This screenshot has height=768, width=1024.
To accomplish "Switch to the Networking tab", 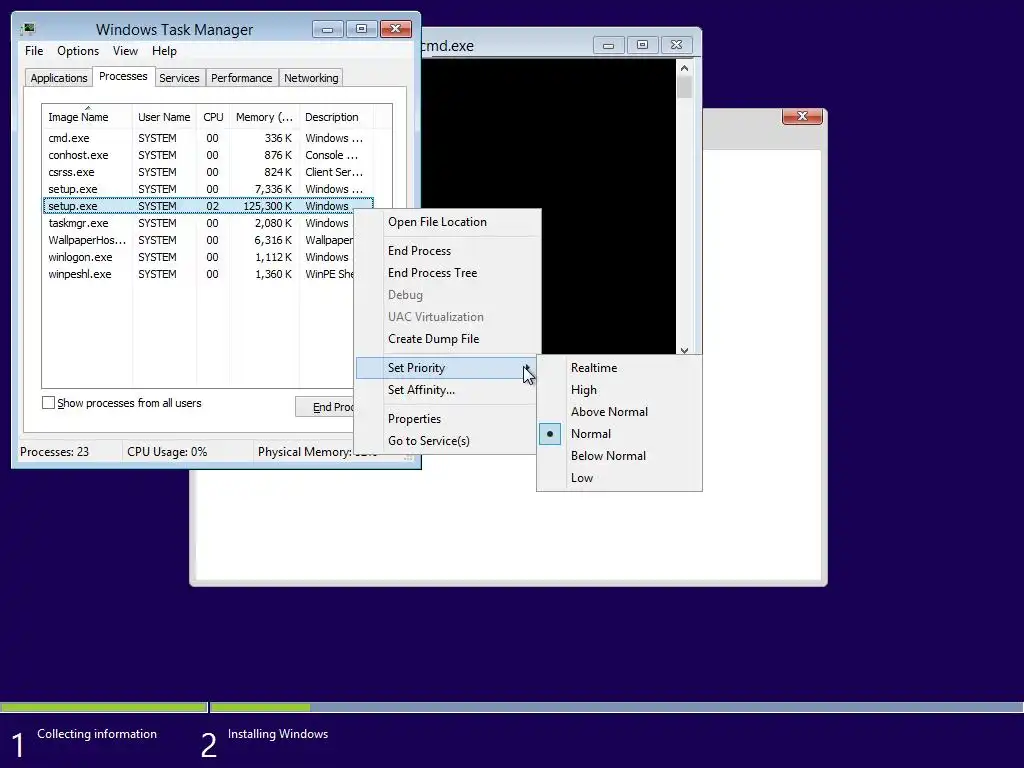I will click(x=311, y=78).
